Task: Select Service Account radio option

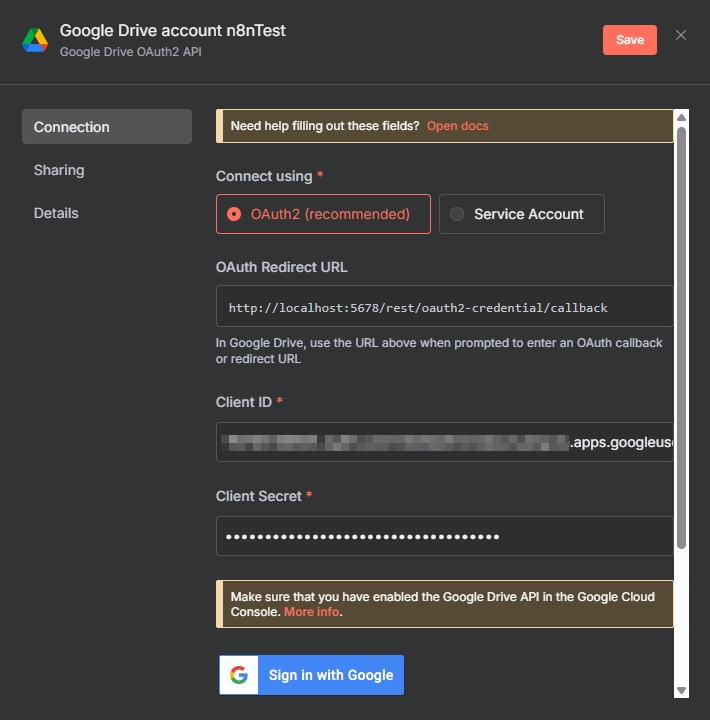Action: [522, 214]
